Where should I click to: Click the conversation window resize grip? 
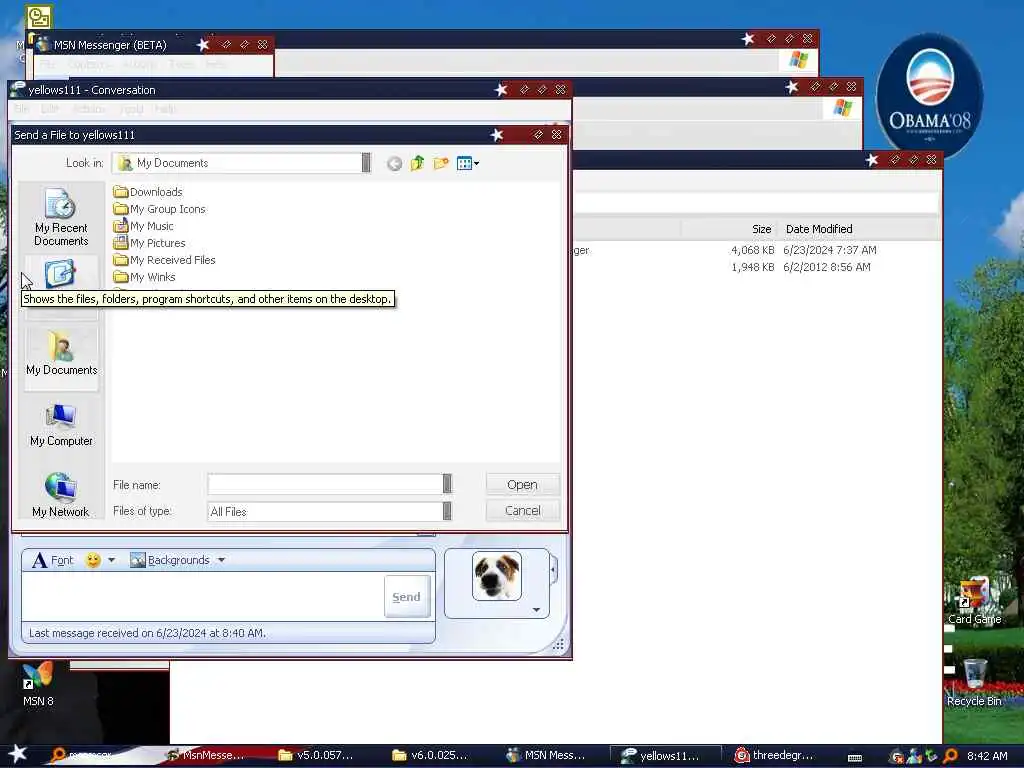click(558, 645)
